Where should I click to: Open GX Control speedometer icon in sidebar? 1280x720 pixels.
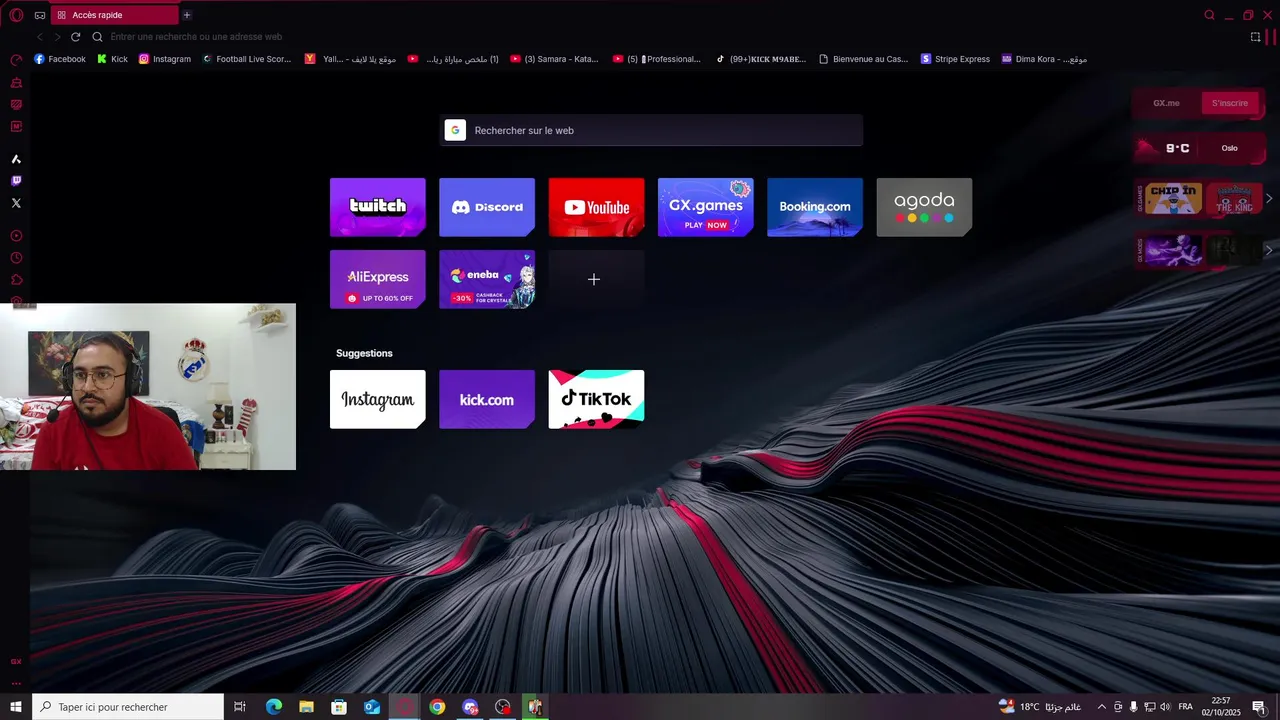point(16,60)
